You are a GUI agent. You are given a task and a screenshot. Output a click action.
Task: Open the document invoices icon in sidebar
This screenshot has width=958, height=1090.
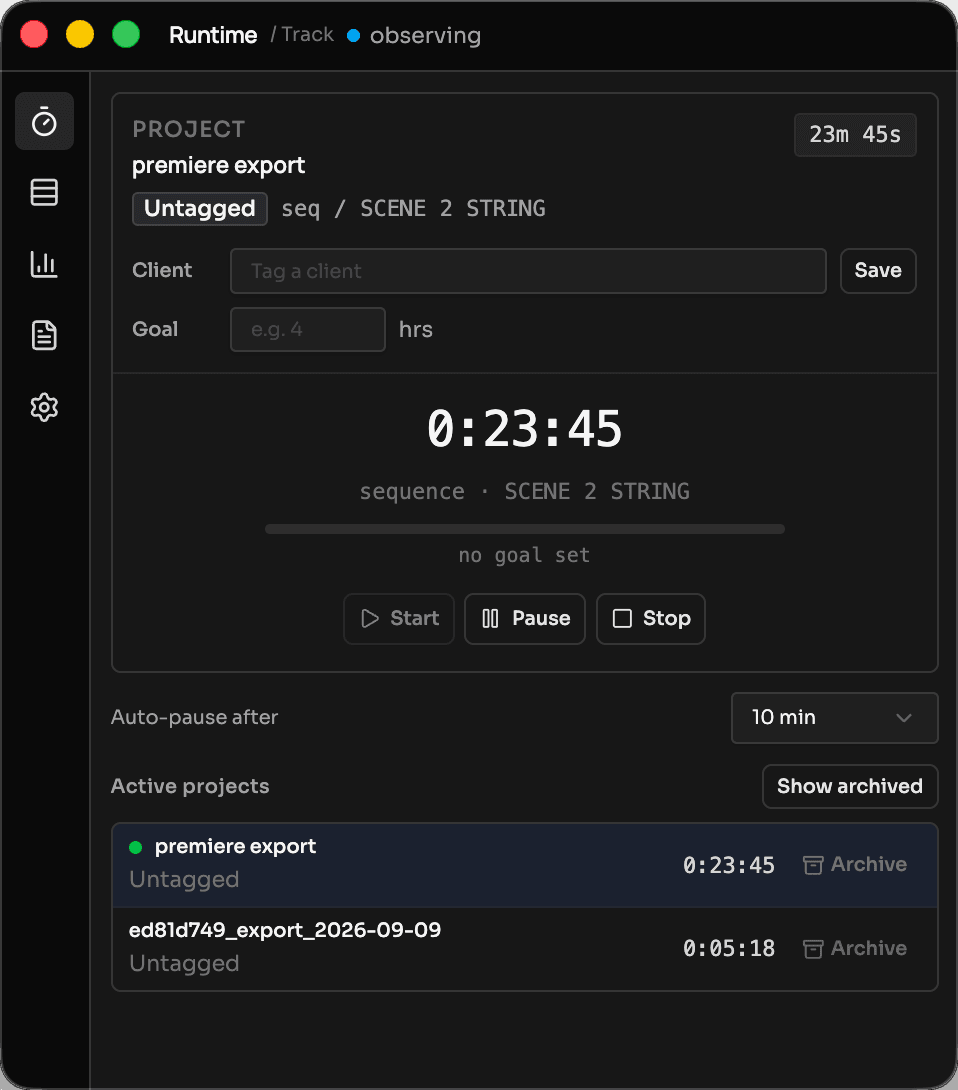[44, 336]
